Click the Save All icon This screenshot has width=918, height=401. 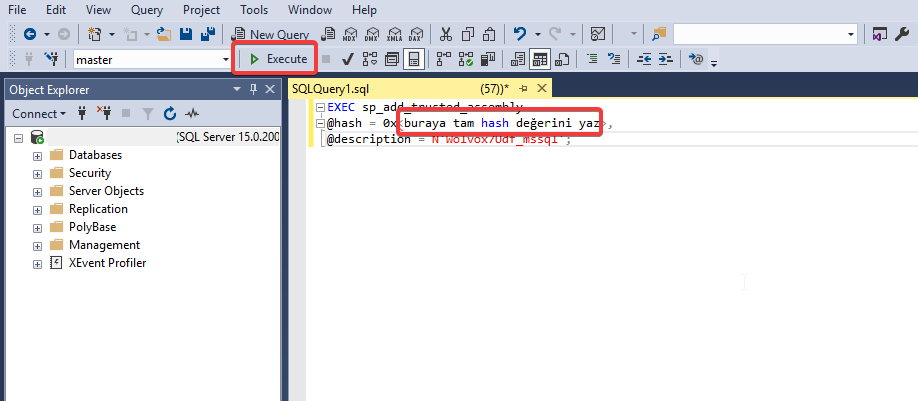coord(208,34)
